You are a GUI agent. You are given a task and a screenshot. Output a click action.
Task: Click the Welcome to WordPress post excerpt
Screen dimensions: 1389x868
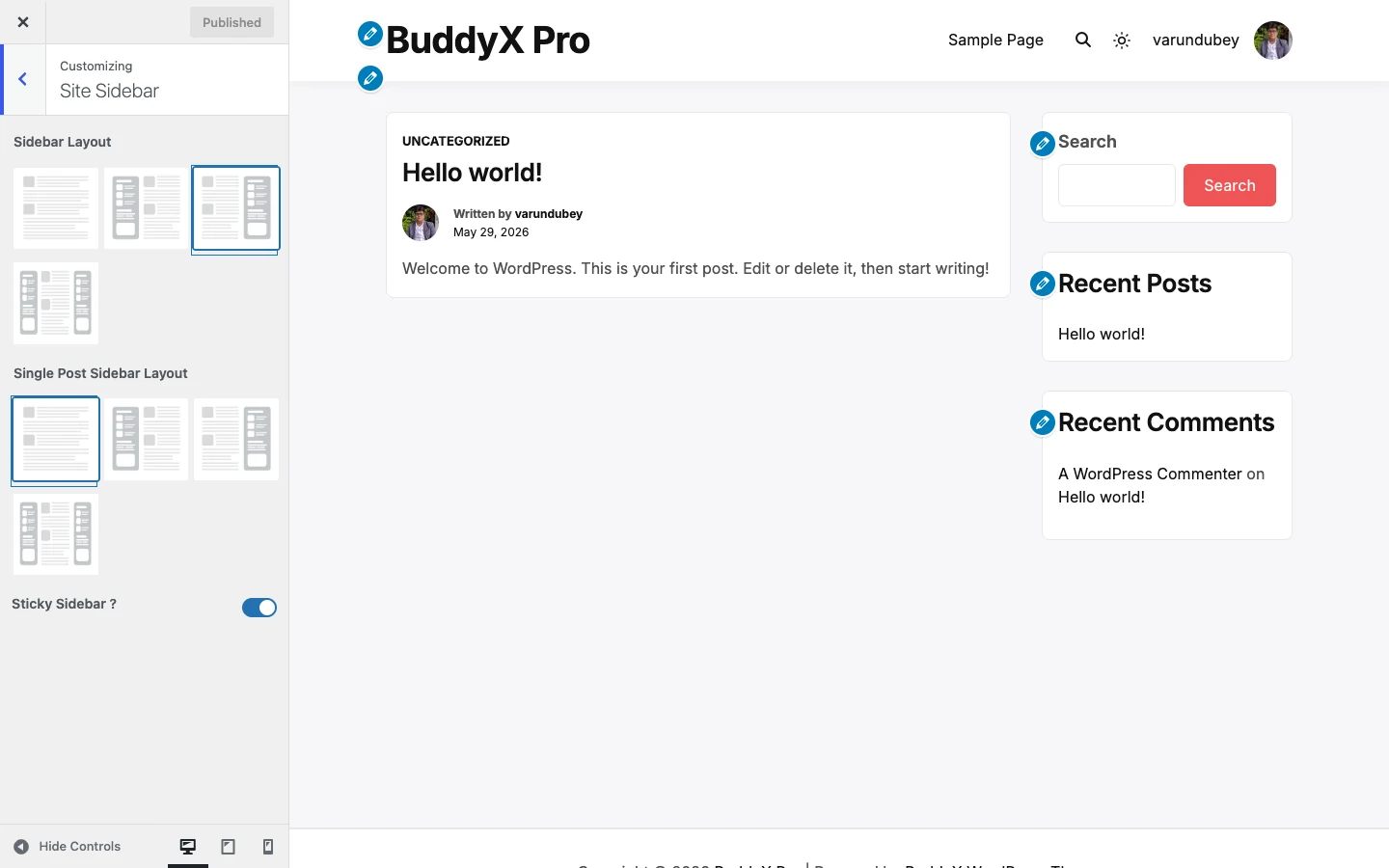[695, 268]
